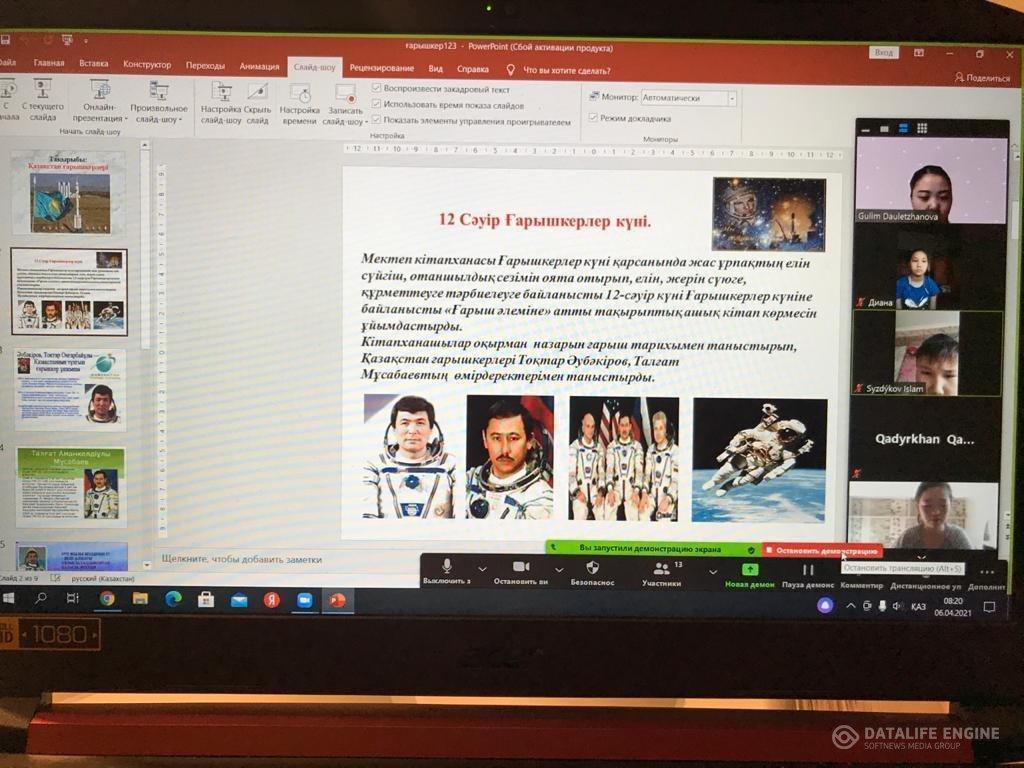Screen dimensions: 1024x768
Task: Click the green New Share icon
Action: pos(749,569)
